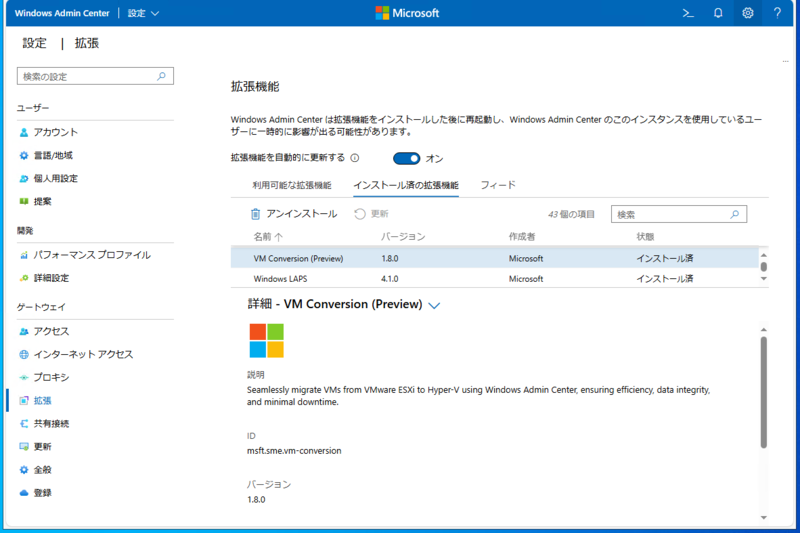
Task: Click the パフォーマンス プロファイル icon
Action: pos(24,255)
